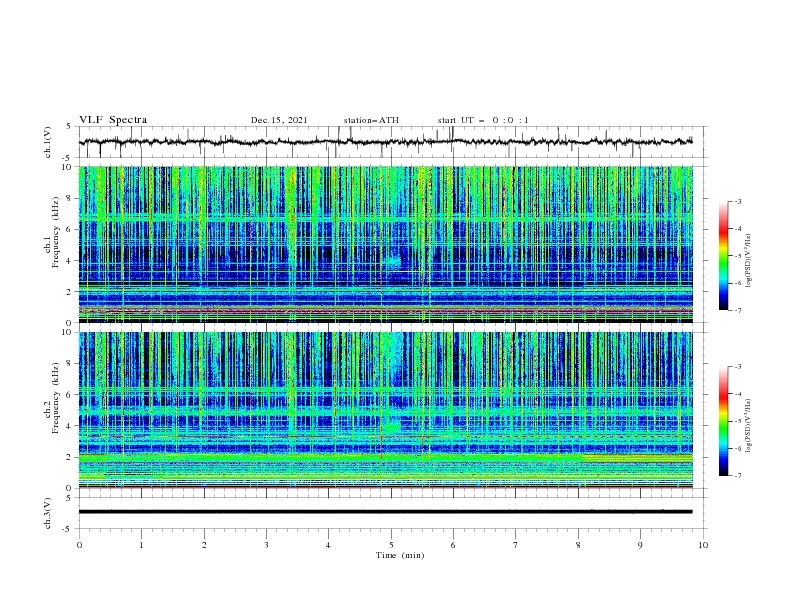Screen dimensions: 792x612
Task: Click the 'start UT = 0:0:1' text
Action: click(x=483, y=120)
